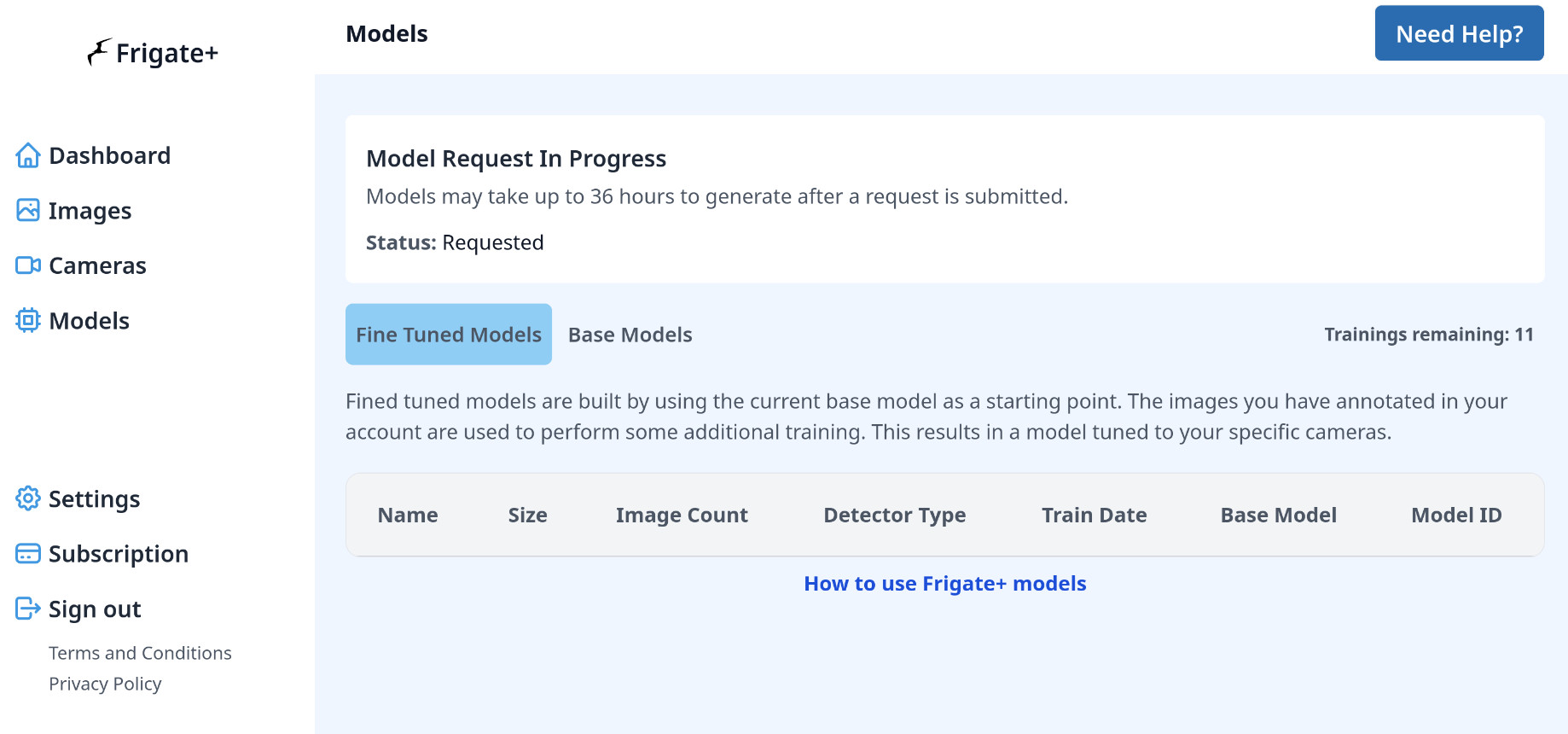Click the Cameras video icon
The height and width of the screenshot is (734, 1568).
coord(28,265)
